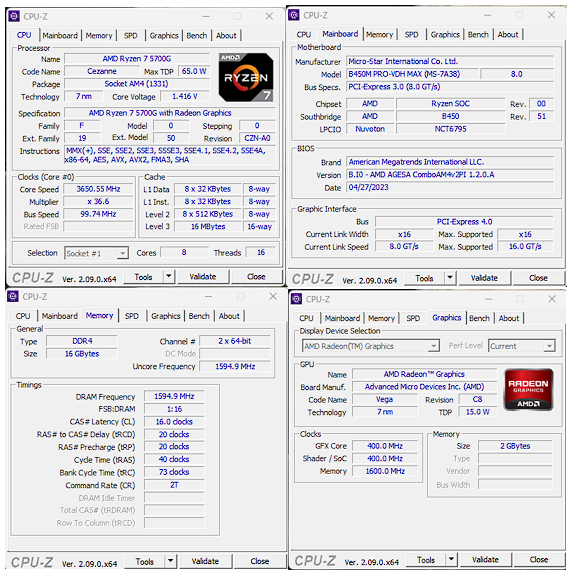The image size is (572, 575).
Task: Click the LPCIO value NCT6795
Action: click(450, 129)
